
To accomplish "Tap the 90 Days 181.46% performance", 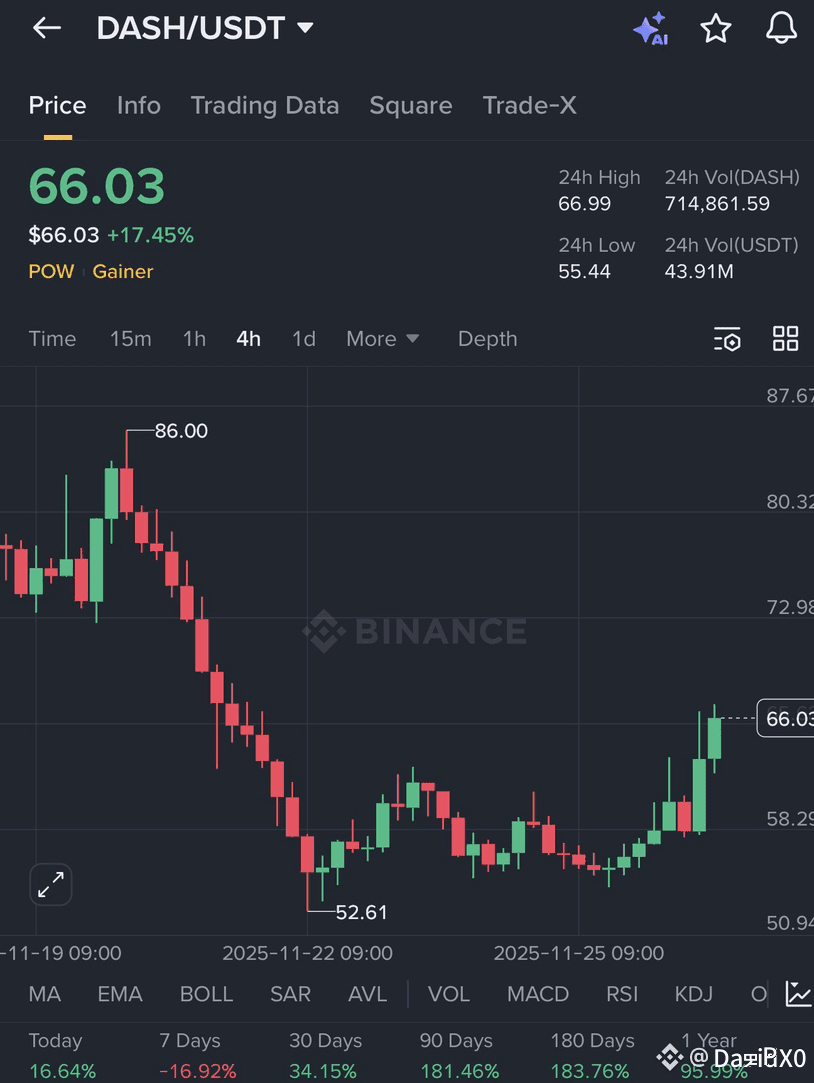I will 459,1055.
